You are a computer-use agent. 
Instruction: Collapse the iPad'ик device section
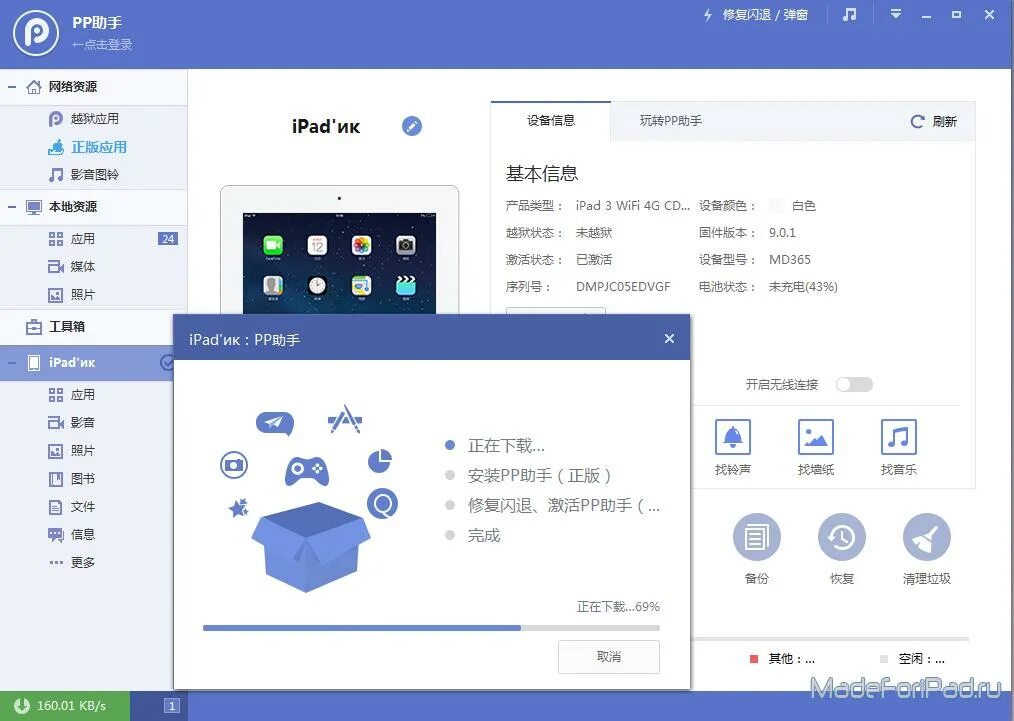(12, 363)
